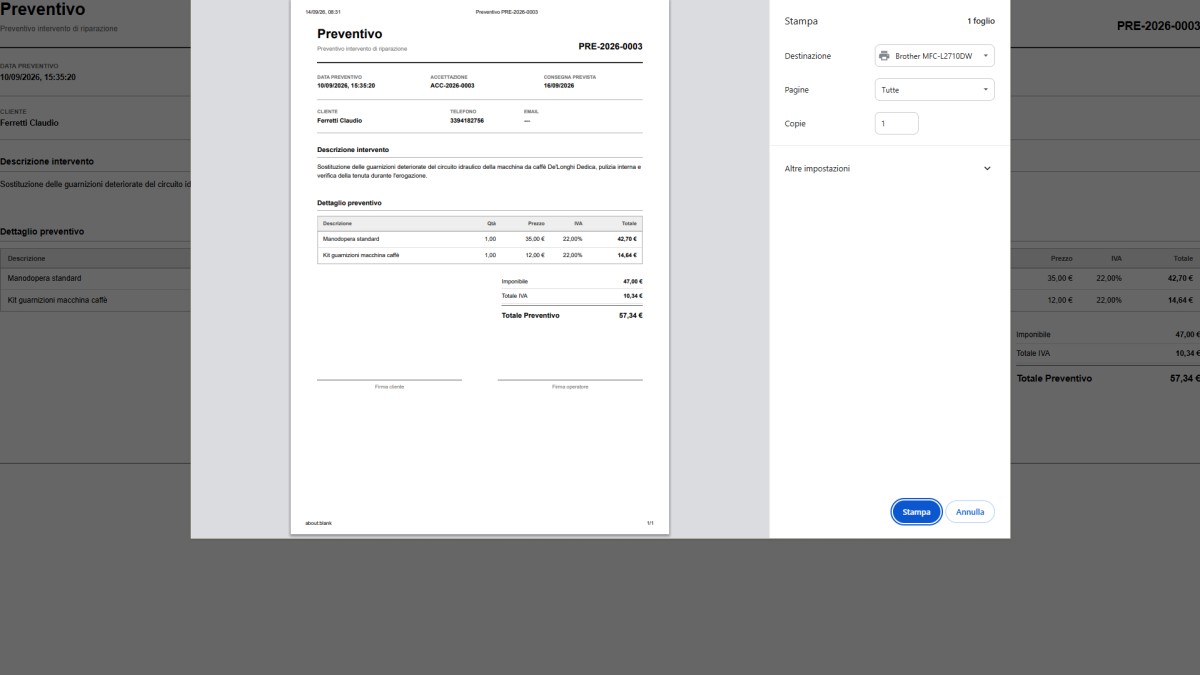Image resolution: width=1200 pixels, height=675 pixels.
Task: Click 'Firma operatore' signature label in preview
Action: [x=570, y=386]
